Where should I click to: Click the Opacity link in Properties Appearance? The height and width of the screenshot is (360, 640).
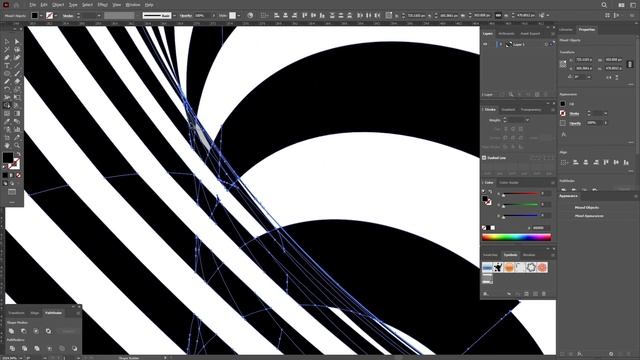(x=575, y=123)
